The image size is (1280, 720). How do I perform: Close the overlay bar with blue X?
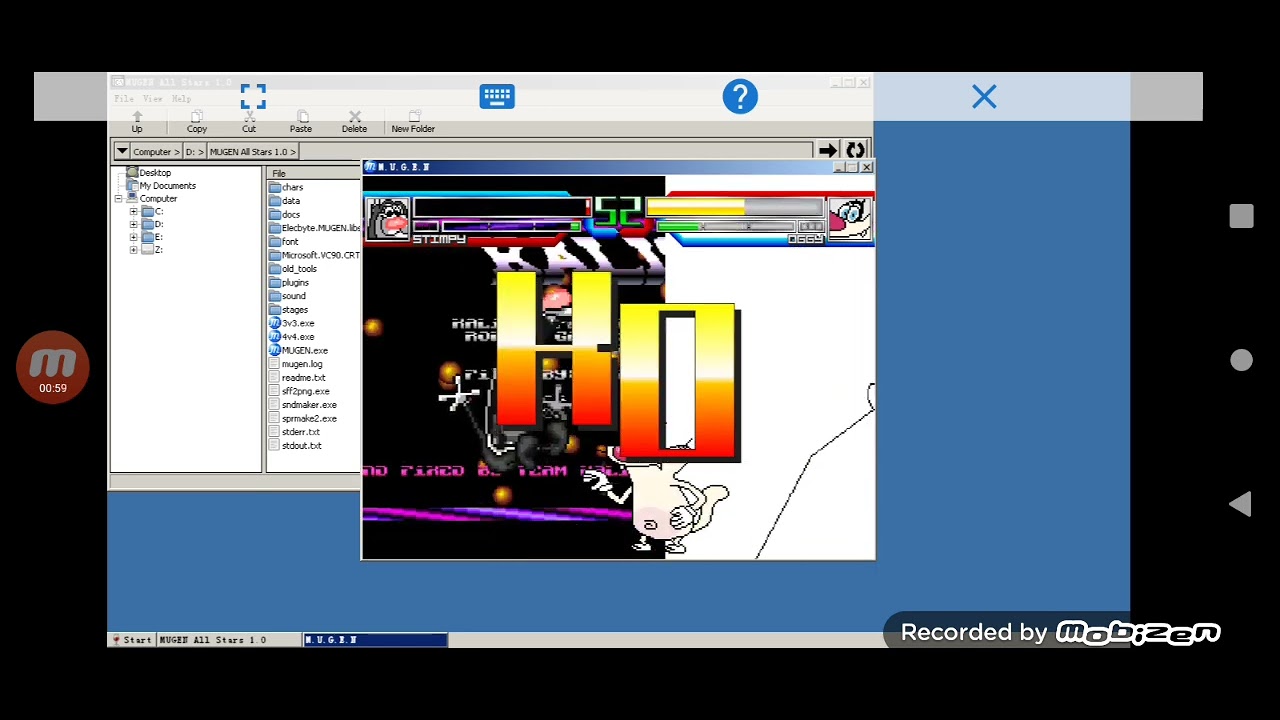tap(984, 97)
